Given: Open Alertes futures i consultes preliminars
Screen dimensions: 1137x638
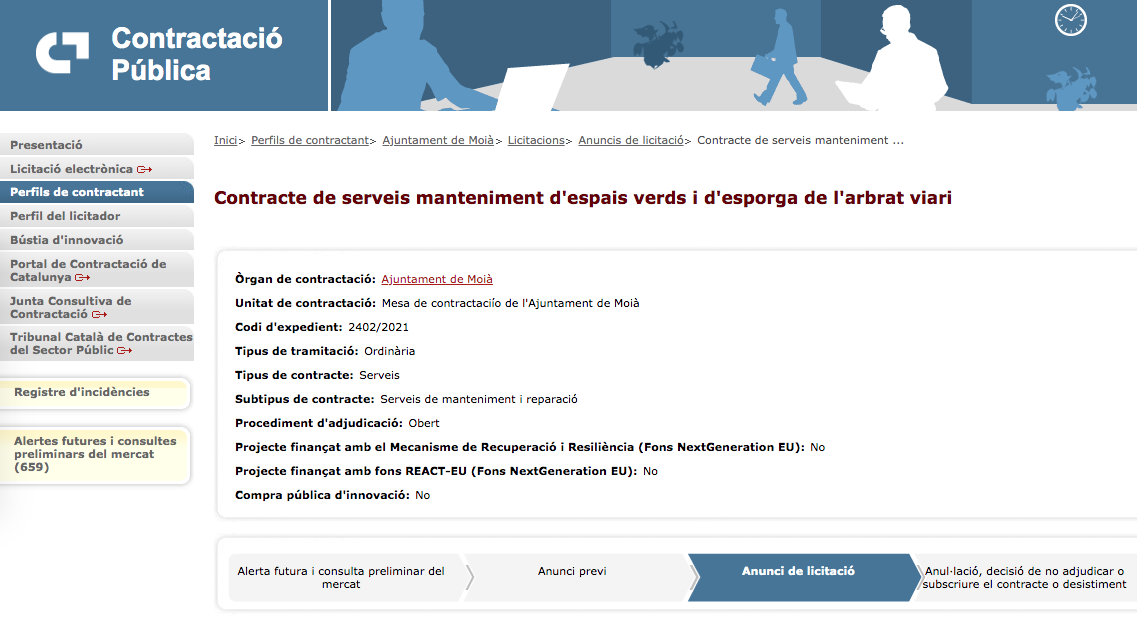Looking at the screenshot, I should 95,453.
